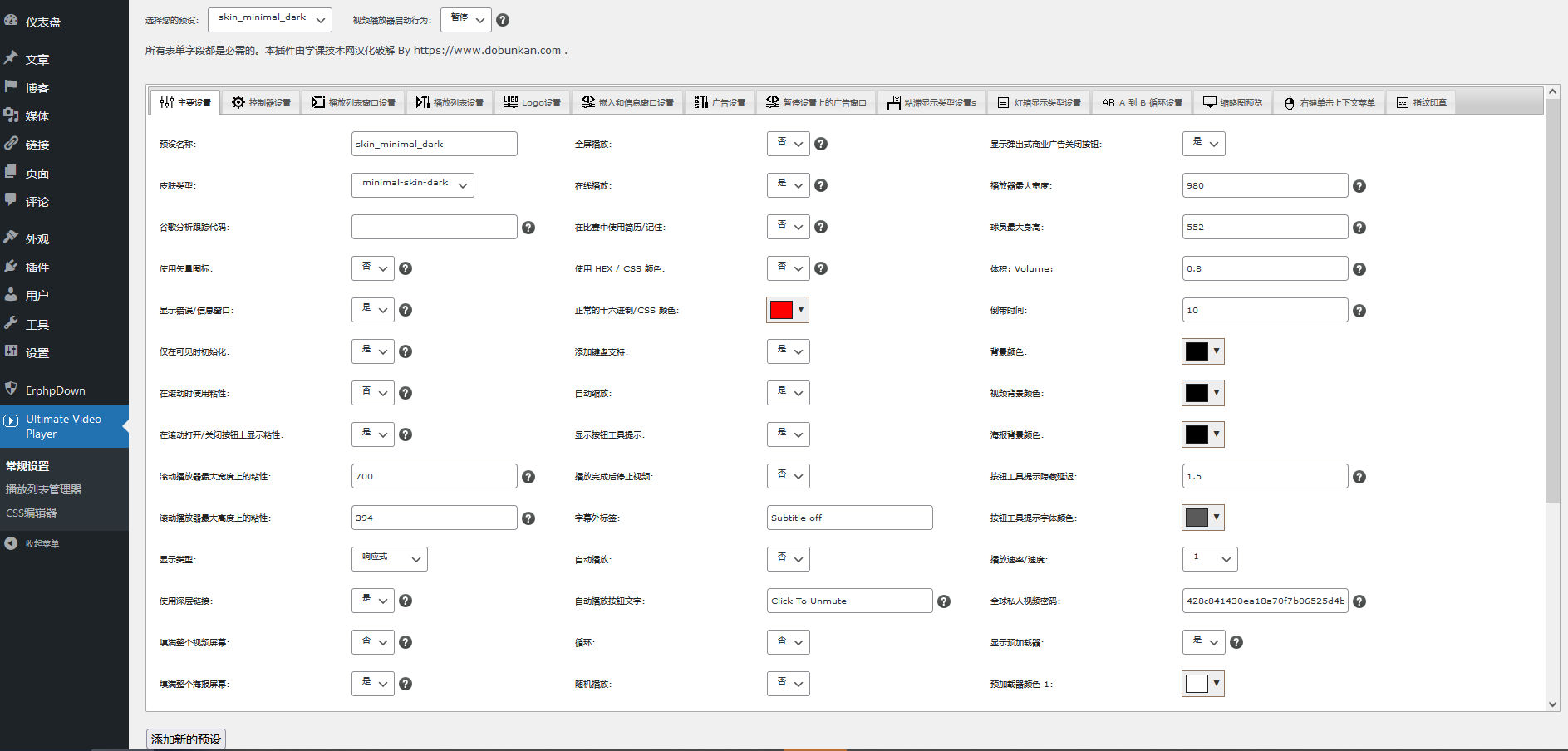Viewport: 1568px width, 751px height.
Task: Open help for 视频播放器启动行为
Action: (503, 20)
